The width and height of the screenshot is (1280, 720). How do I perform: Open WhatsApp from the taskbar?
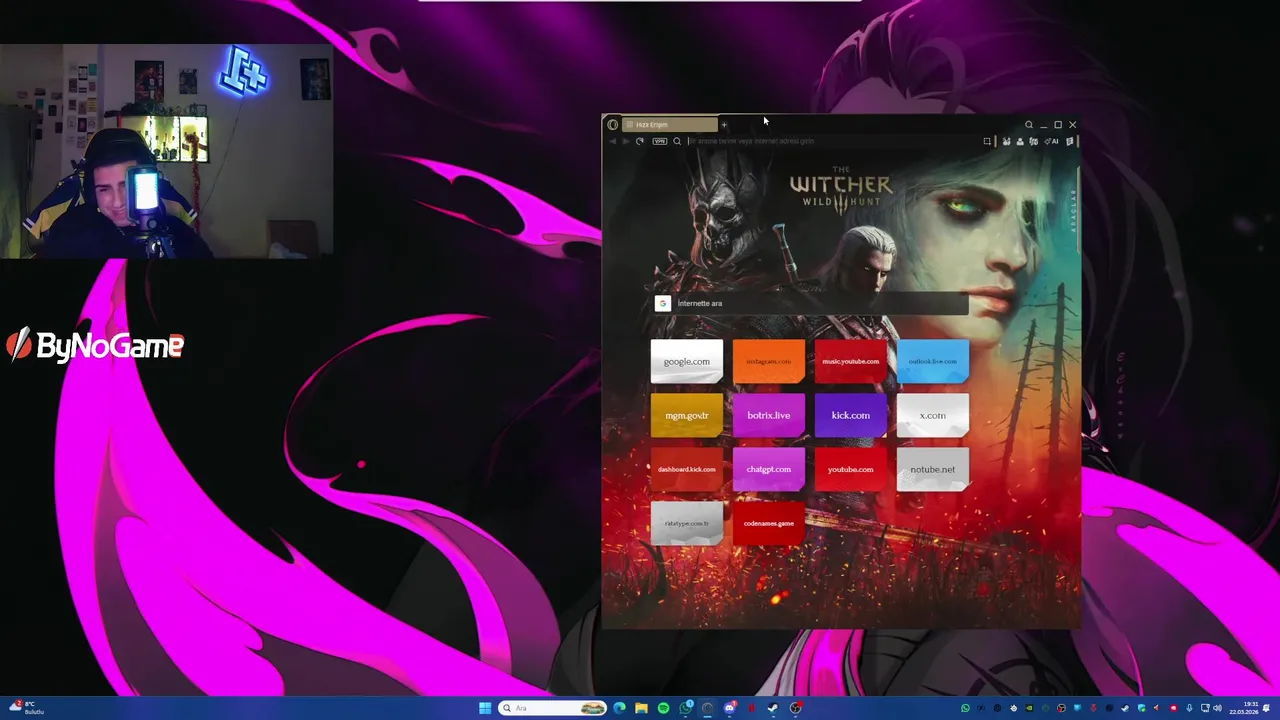[686, 708]
